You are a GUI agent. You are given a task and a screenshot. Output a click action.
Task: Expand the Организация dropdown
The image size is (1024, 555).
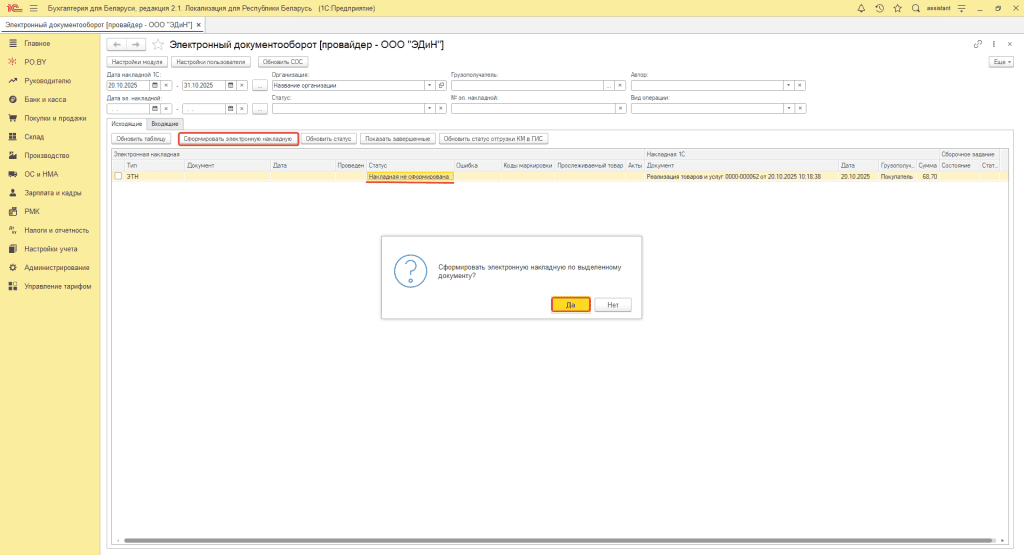point(429,85)
